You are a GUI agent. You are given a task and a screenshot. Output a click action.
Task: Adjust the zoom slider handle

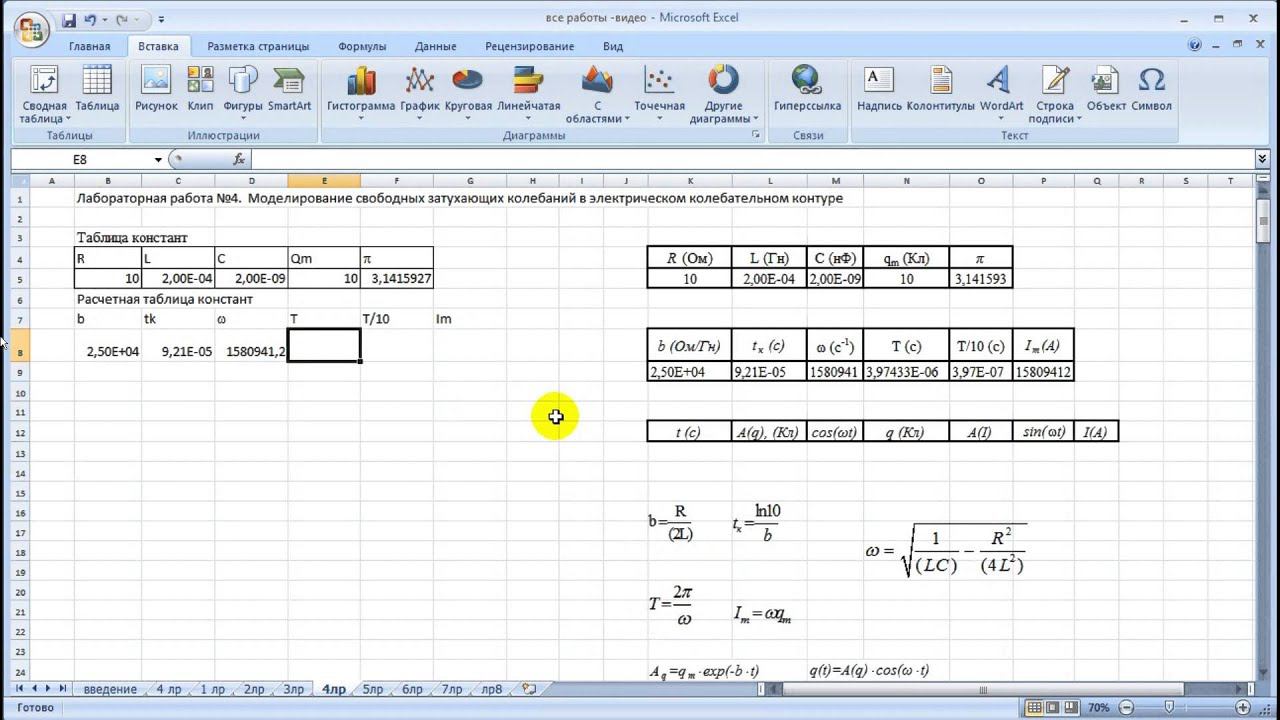pos(1169,707)
